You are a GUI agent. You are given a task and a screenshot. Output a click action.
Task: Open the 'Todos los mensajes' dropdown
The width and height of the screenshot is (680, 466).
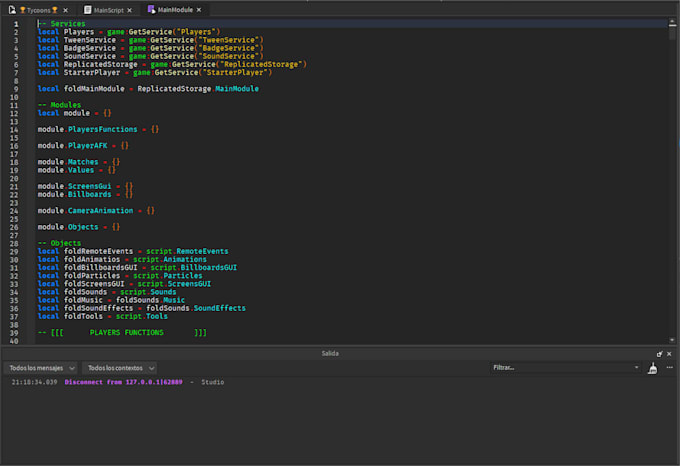[x=40, y=368]
